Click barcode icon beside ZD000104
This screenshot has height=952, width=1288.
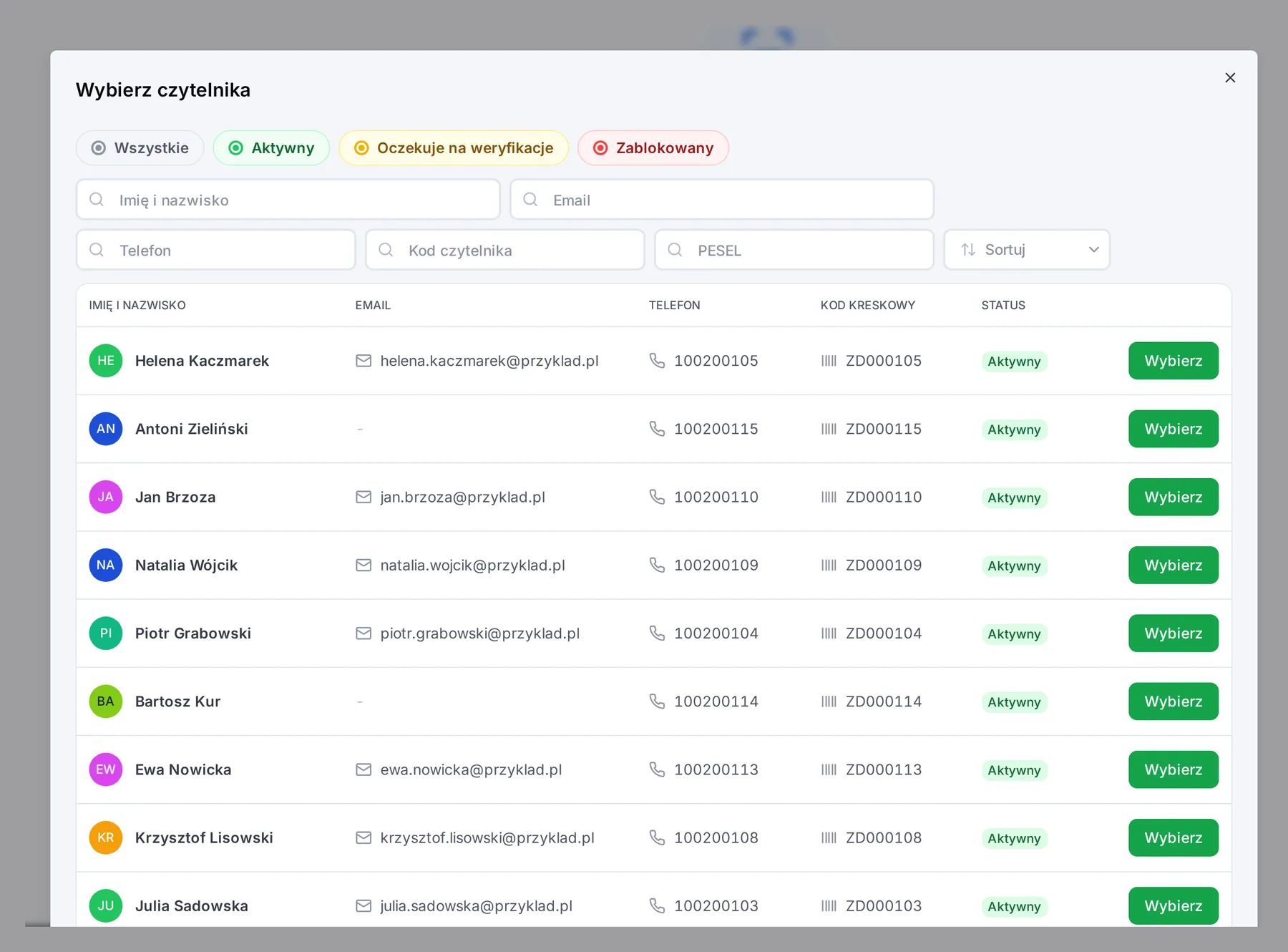coord(829,633)
